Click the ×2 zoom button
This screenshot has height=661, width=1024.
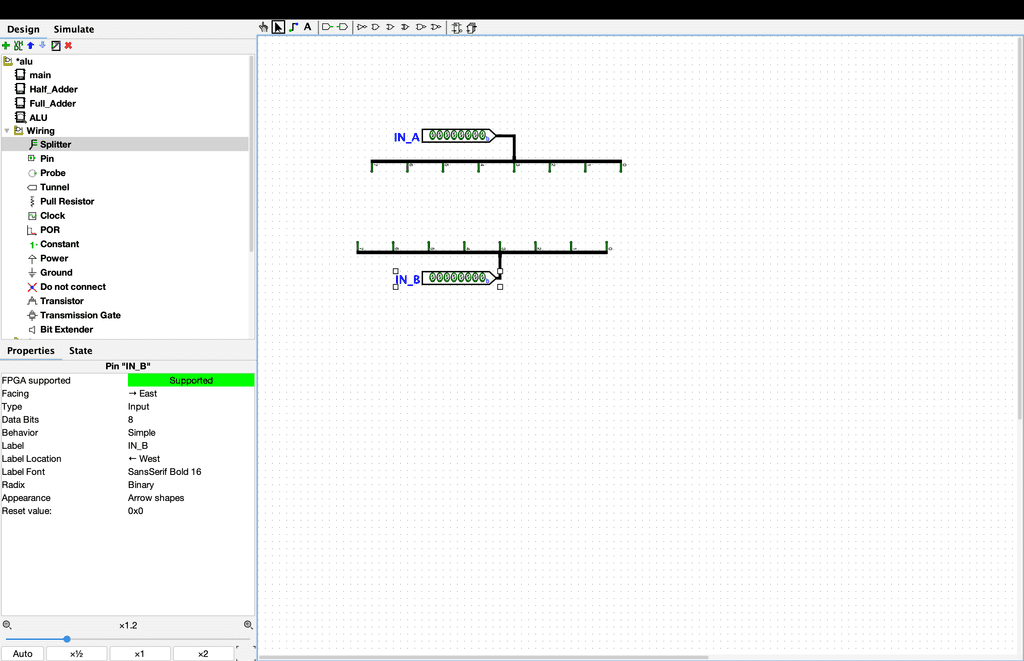coord(202,654)
